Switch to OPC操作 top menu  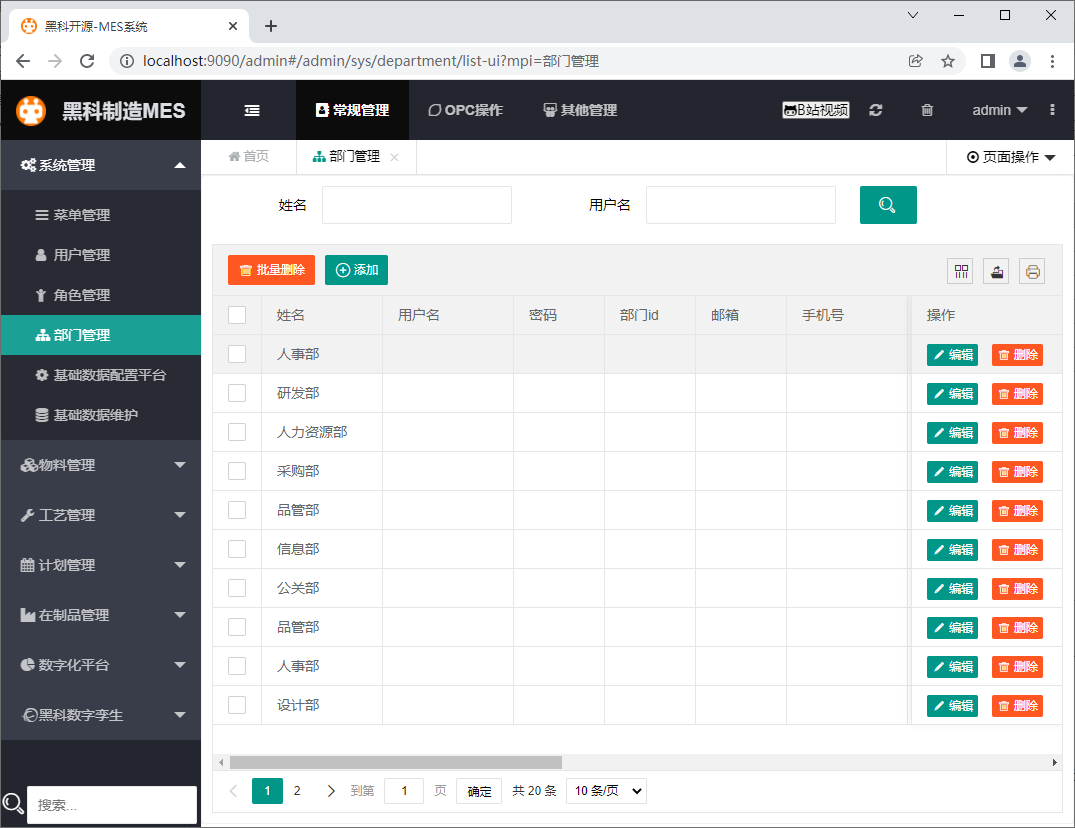(466, 110)
